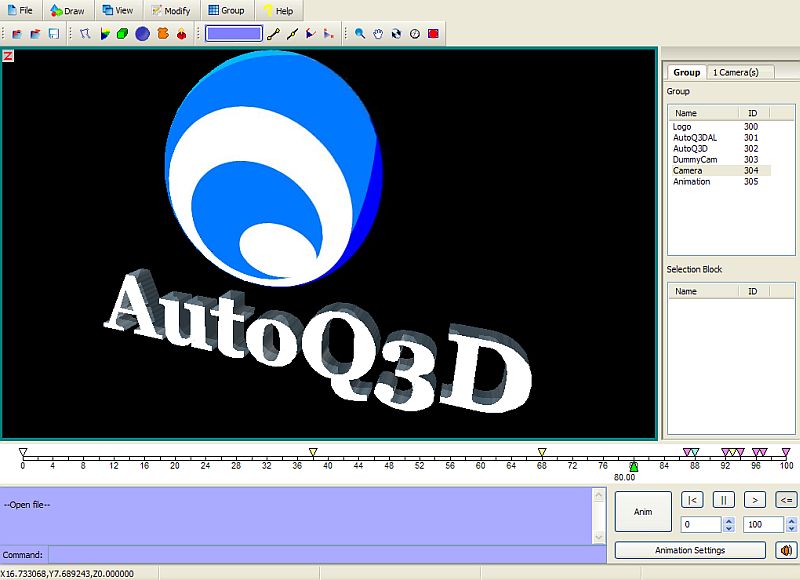The image size is (800, 580).
Task: Open the Help menu
Action: 278,10
